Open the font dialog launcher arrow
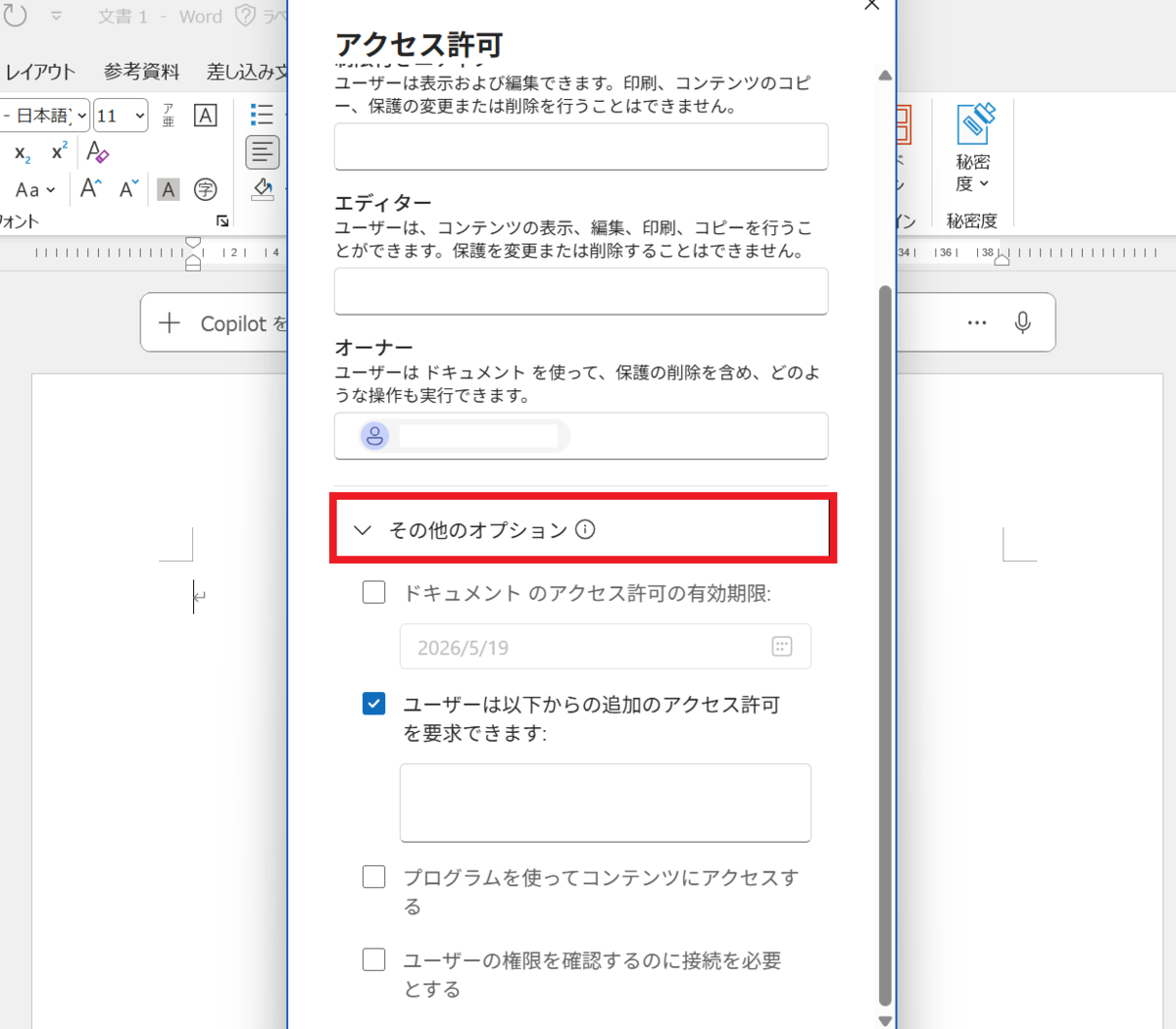The height and width of the screenshot is (1029, 1176). (x=222, y=221)
